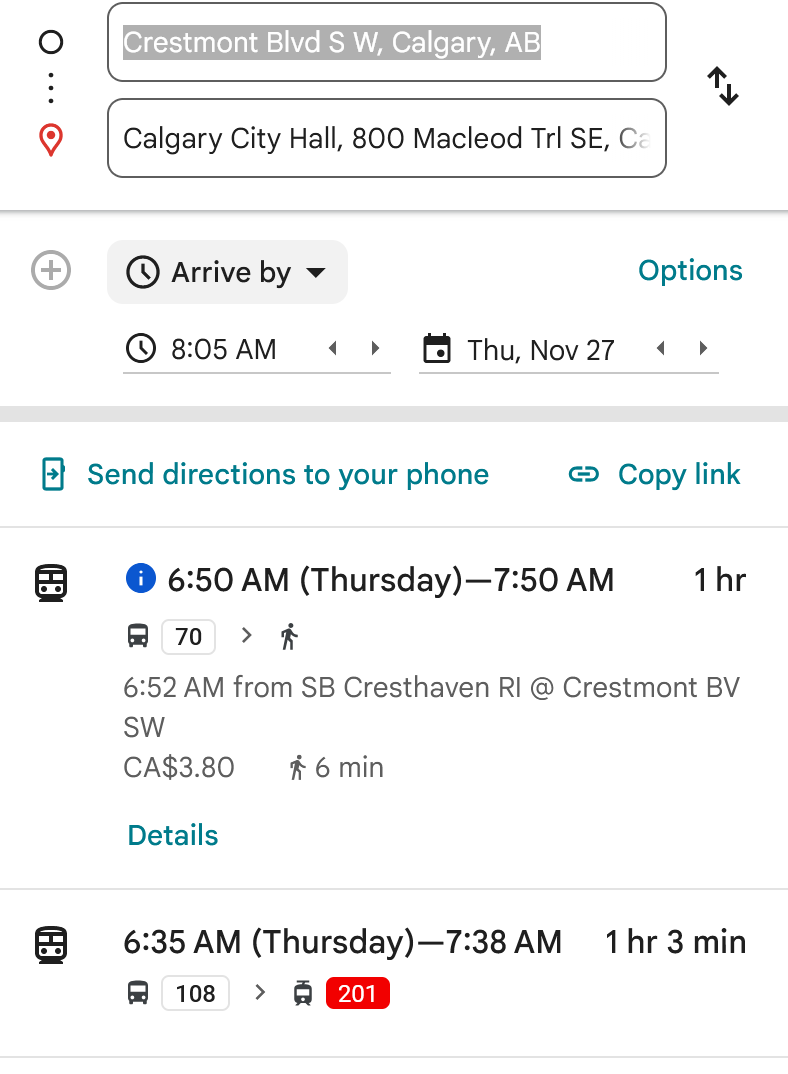788x1074 pixels.
Task: Click the transit icon beside 6:35 AM route
Action: click(51, 944)
